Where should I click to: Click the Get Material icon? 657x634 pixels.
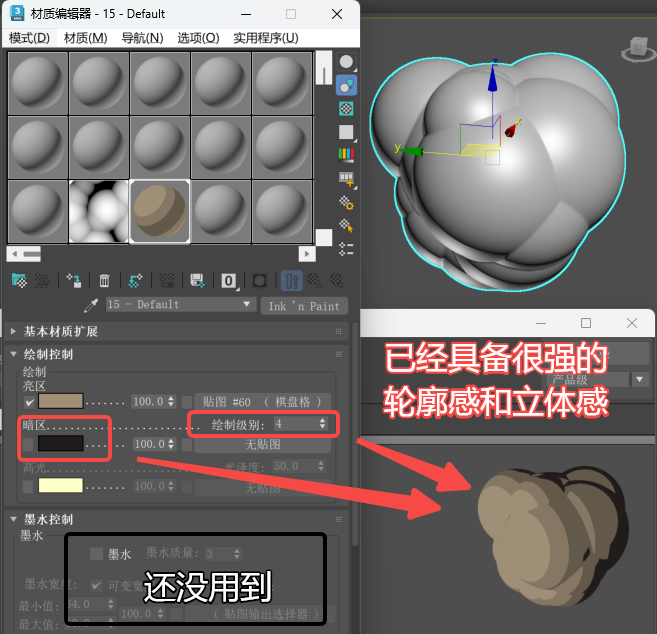pyautogui.click(x=18, y=281)
